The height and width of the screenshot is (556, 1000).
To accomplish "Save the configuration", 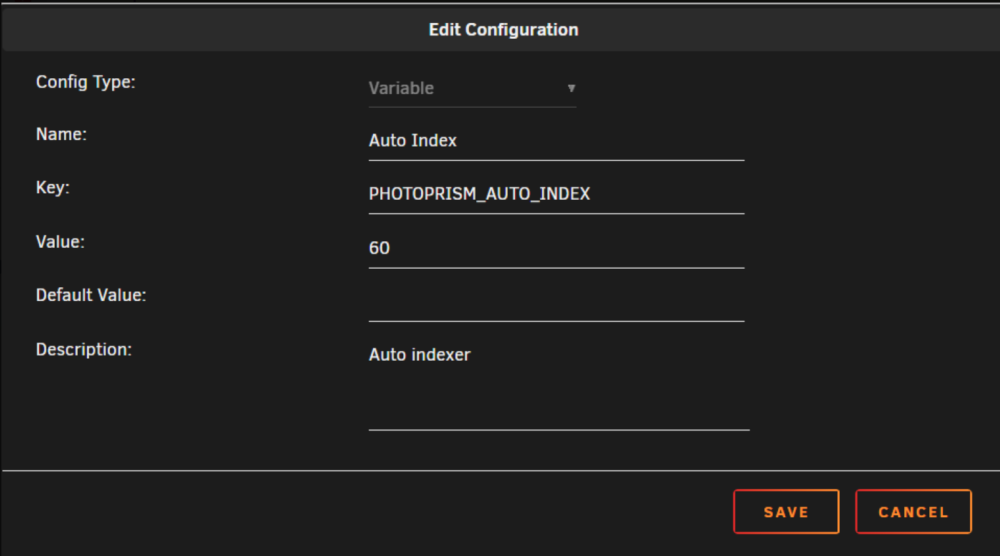I will (x=786, y=511).
